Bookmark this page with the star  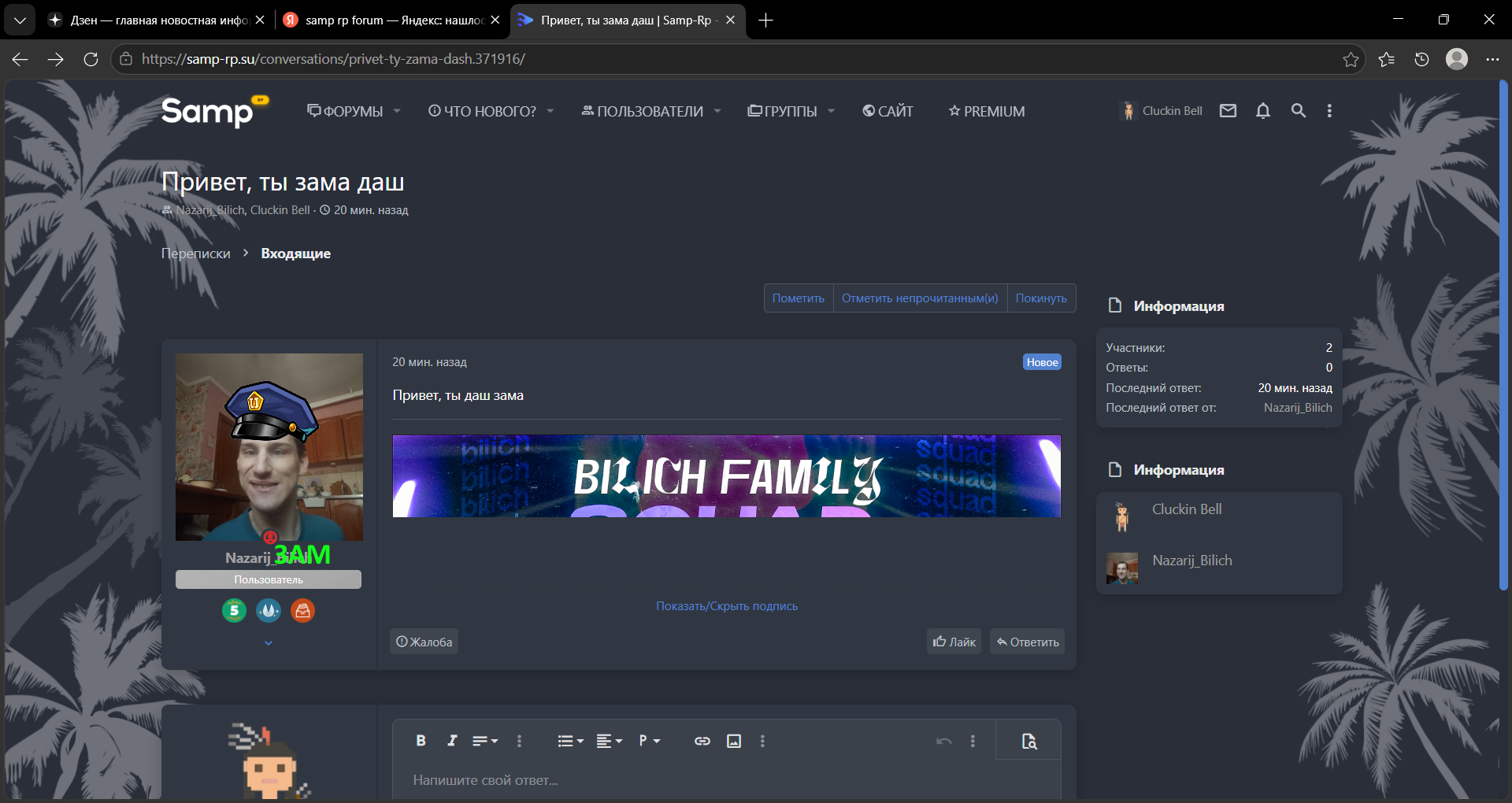click(1351, 59)
